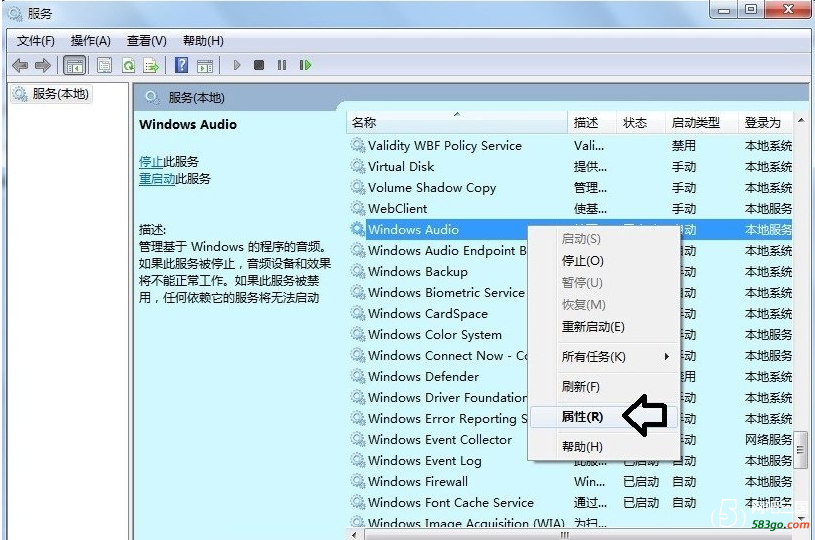This screenshot has width=815, height=540.
Task: Toggle the show/hide console tree icon
Action: coord(74,65)
